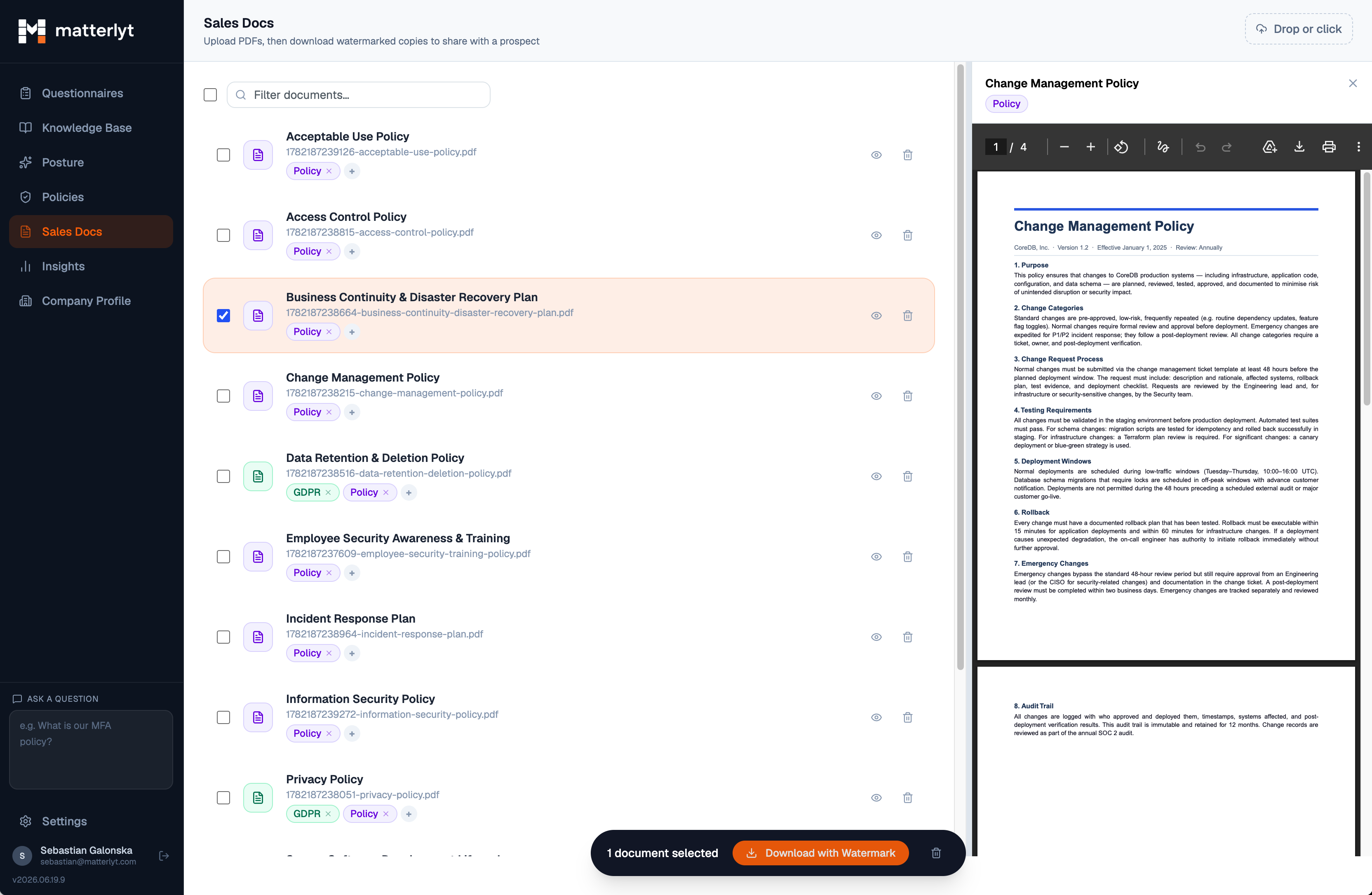This screenshot has width=1372, height=895.
Task: Undo last PDF annotation
Action: tap(1200, 147)
